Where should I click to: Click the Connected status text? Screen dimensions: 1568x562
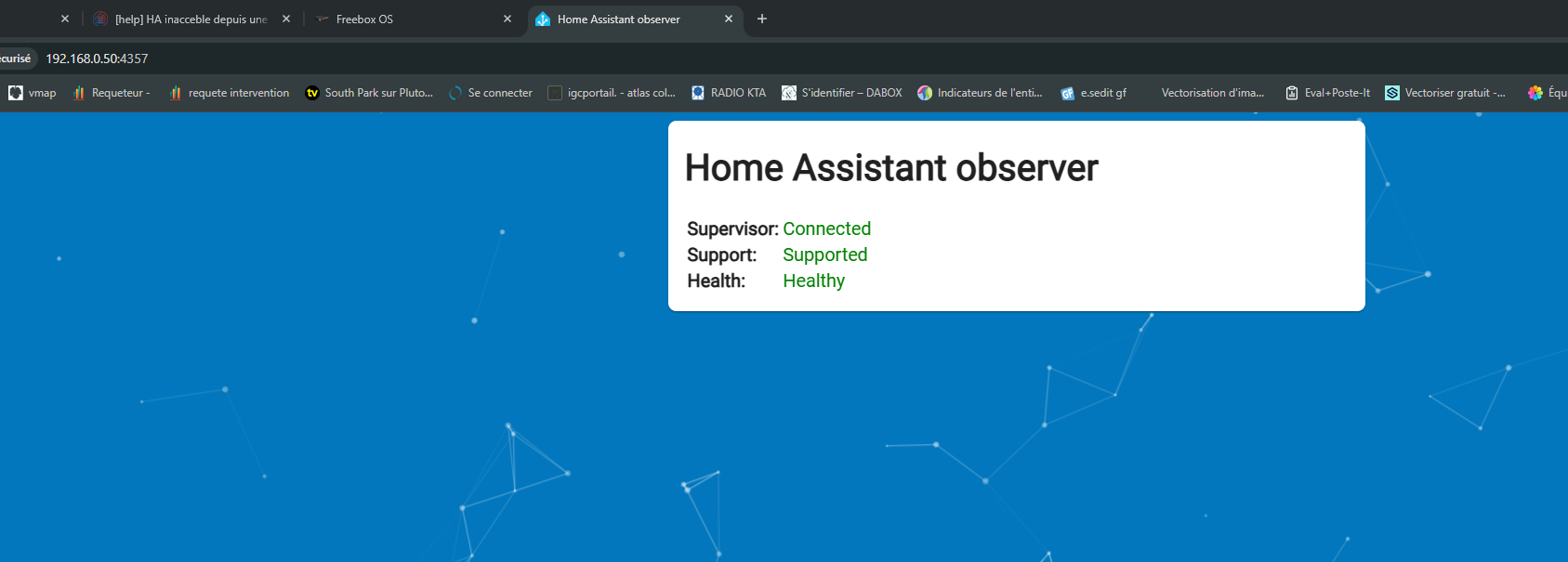pos(827,229)
